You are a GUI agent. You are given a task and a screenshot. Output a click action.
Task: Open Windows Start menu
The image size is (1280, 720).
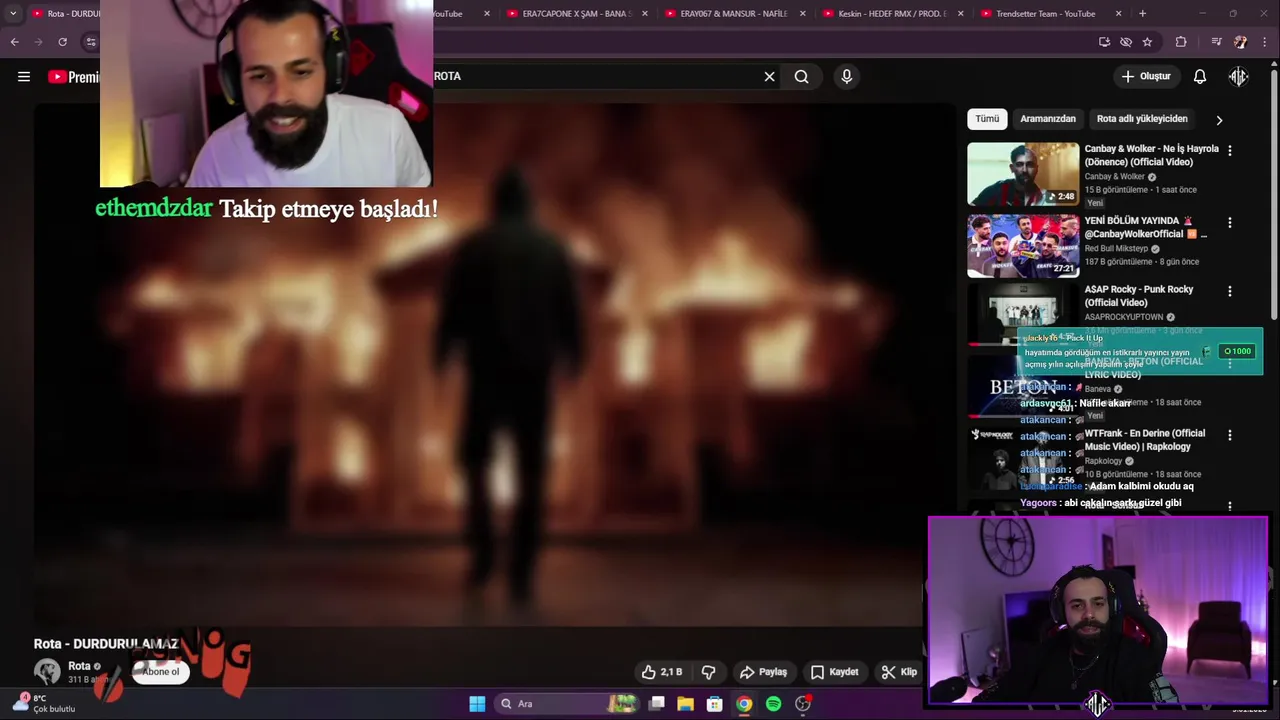[x=477, y=704]
